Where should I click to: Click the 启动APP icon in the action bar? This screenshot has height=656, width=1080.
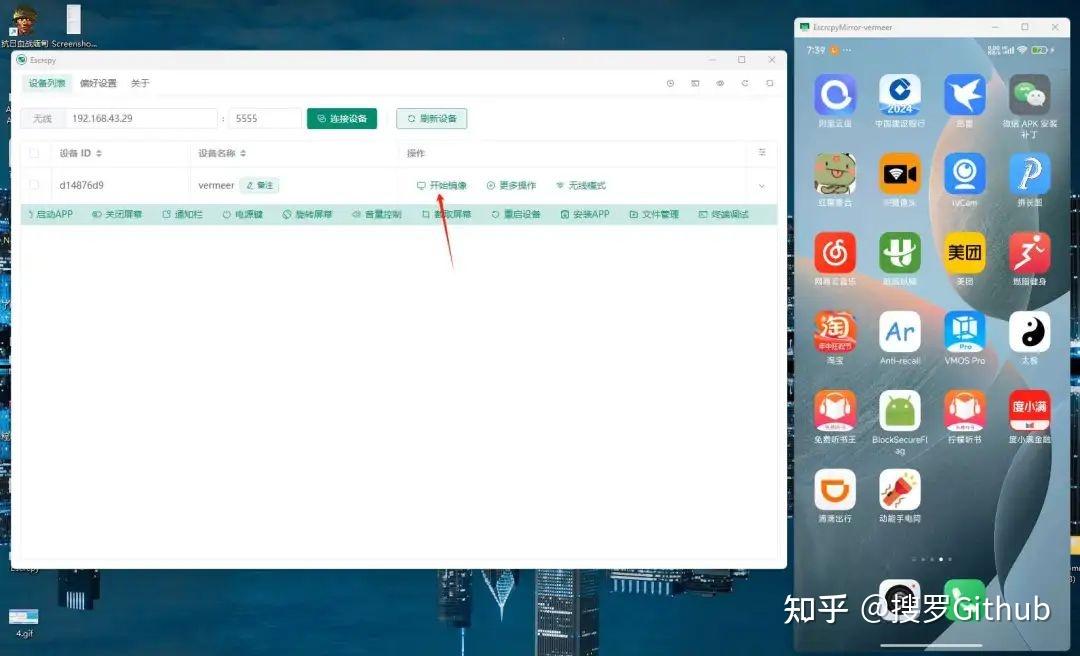point(50,213)
